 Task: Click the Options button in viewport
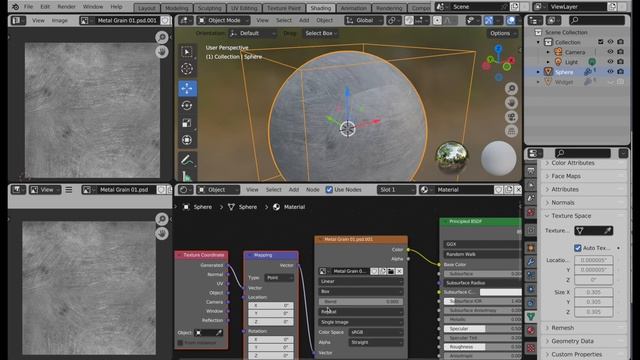(x=502, y=33)
